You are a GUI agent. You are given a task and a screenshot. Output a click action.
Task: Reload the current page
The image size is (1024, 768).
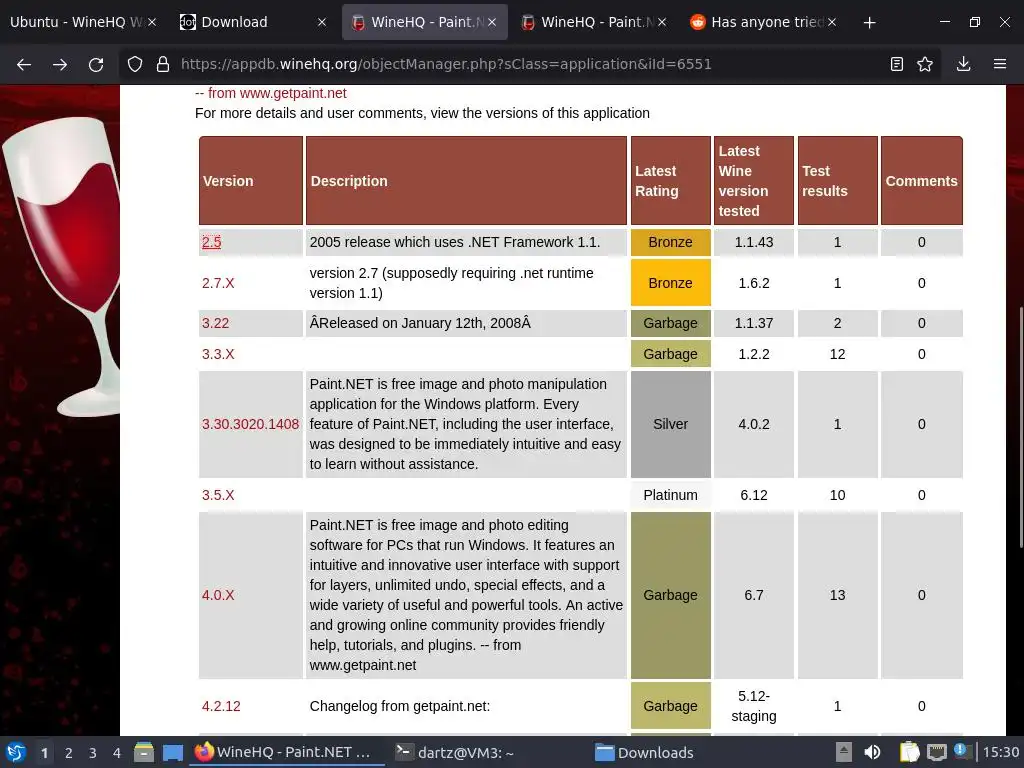point(96,64)
